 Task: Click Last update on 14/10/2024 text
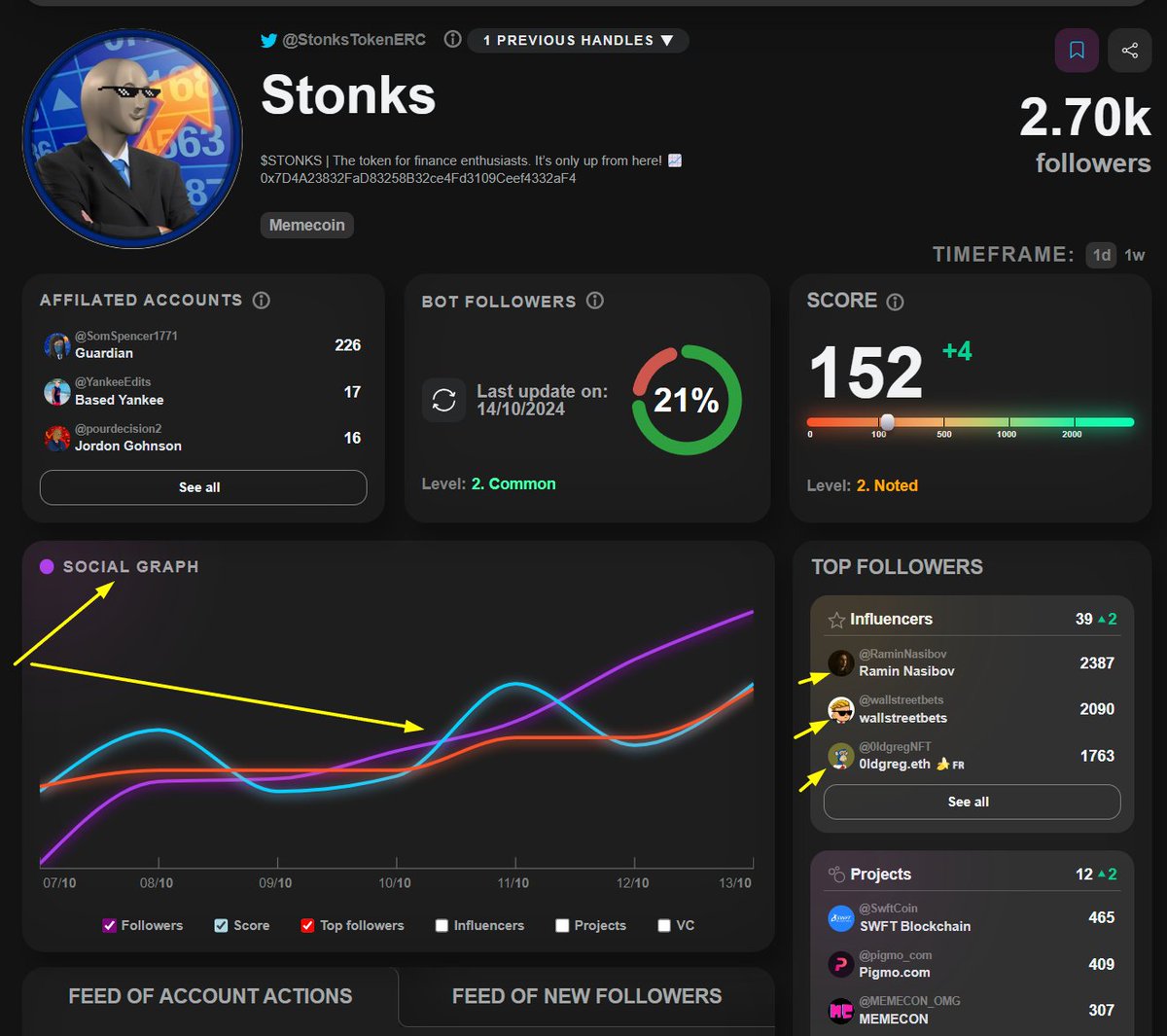(x=542, y=400)
